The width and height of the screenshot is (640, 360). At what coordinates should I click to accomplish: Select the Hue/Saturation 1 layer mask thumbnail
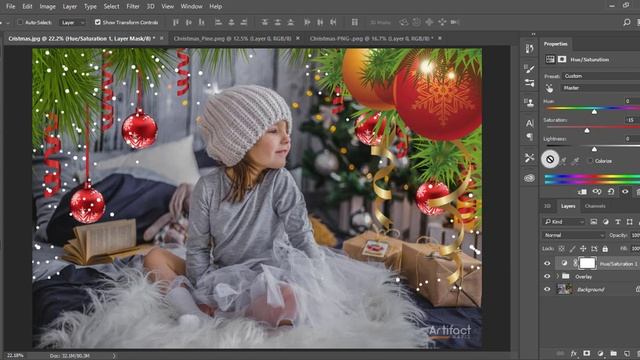tap(587, 263)
